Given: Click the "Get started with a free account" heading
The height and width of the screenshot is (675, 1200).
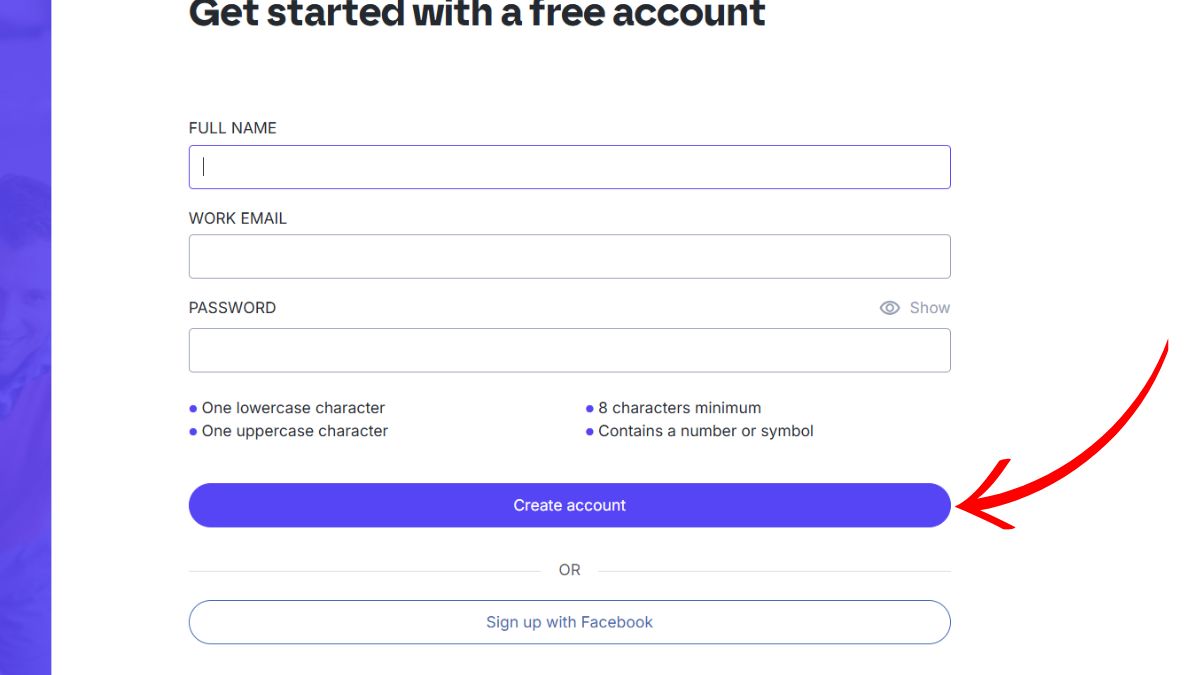Looking at the screenshot, I should pos(477,14).
